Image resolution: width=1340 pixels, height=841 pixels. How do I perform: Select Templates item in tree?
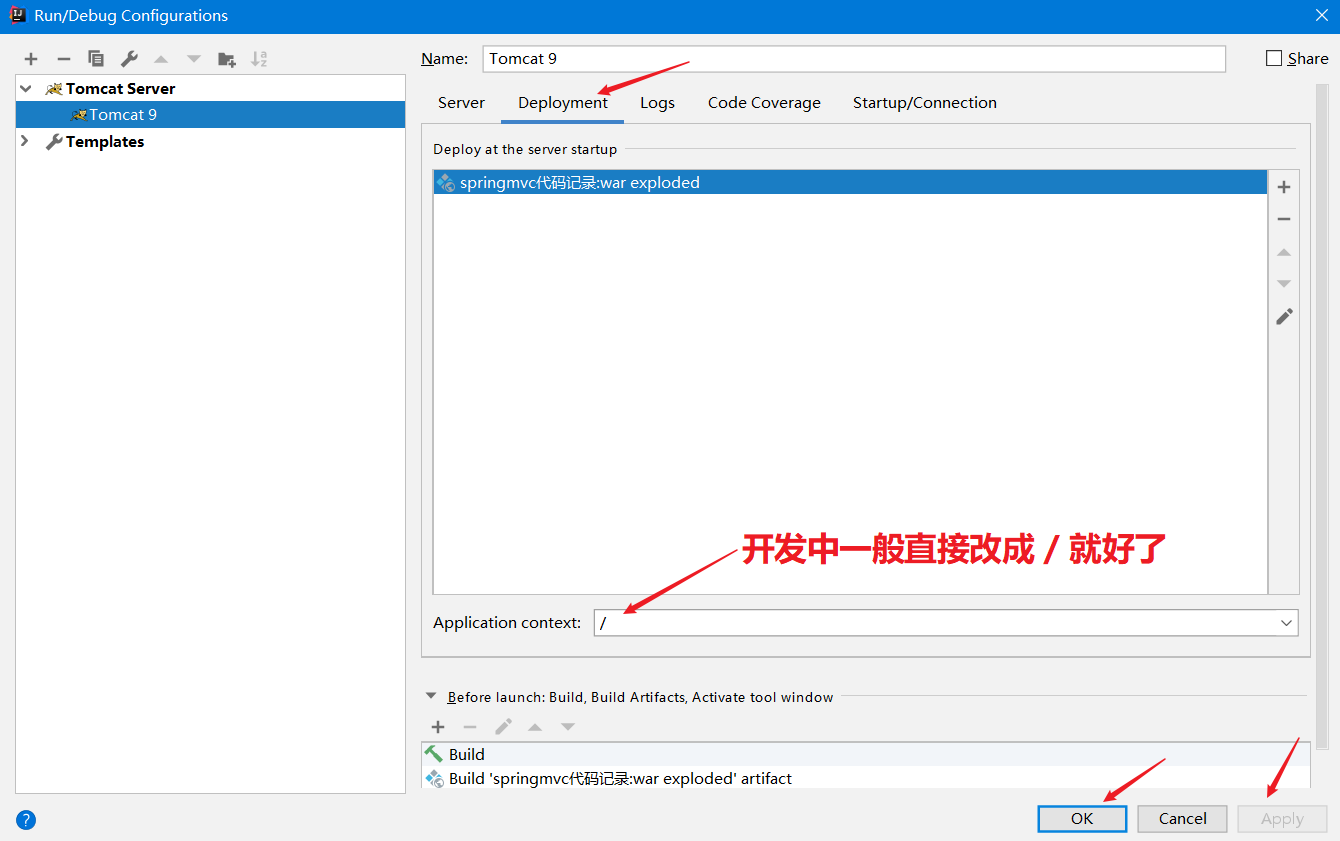pos(105,142)
